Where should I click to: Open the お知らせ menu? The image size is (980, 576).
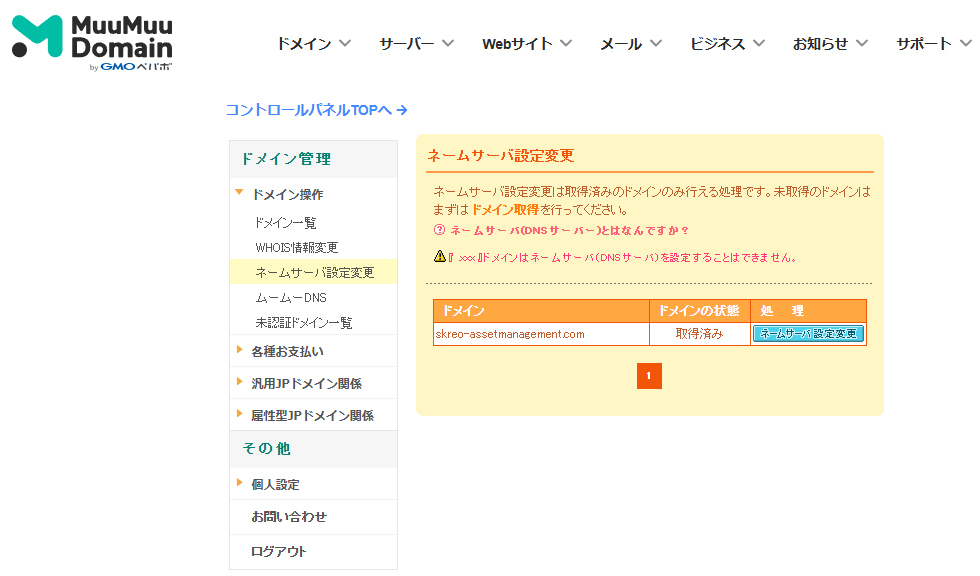(x=830, y=44)
